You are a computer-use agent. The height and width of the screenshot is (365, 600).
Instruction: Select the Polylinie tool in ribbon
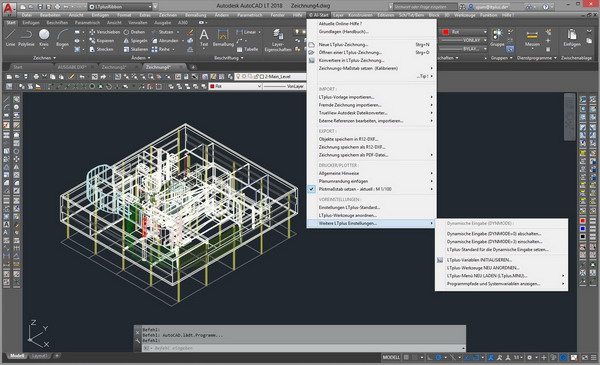pos(26,37)
